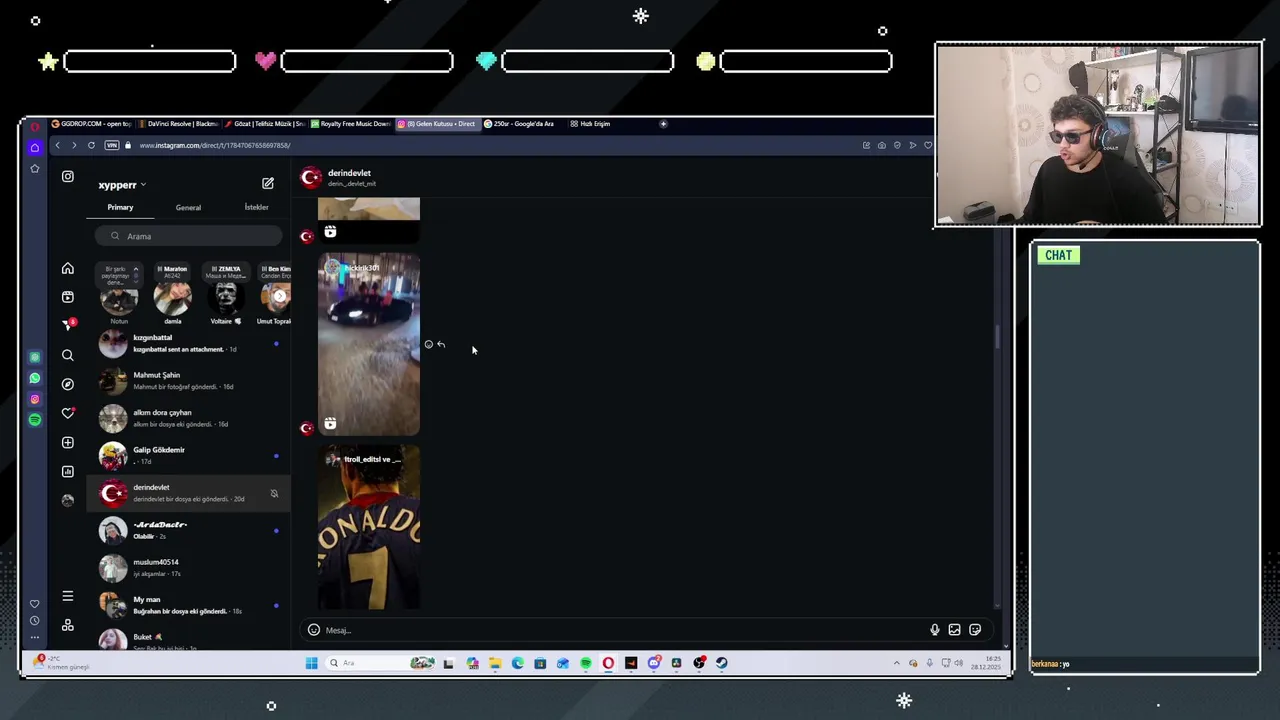The image size is (1280, 720).
Task: Open ChatGPT icon in Opera sidebar
Action: click(35, 357)
